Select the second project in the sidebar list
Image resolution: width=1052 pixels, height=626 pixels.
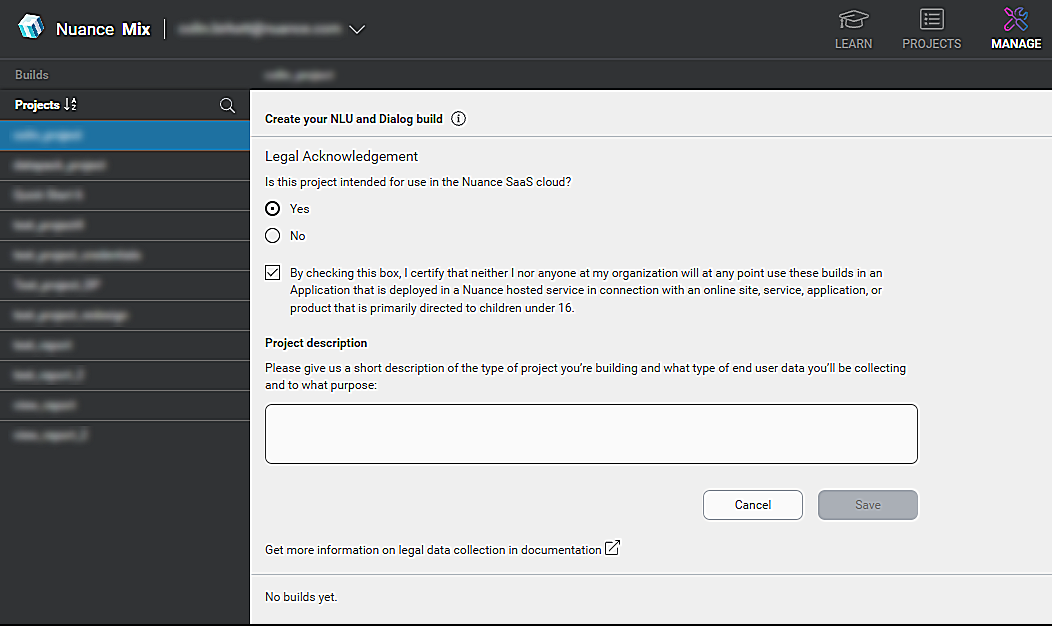click(x=125, y=164)
